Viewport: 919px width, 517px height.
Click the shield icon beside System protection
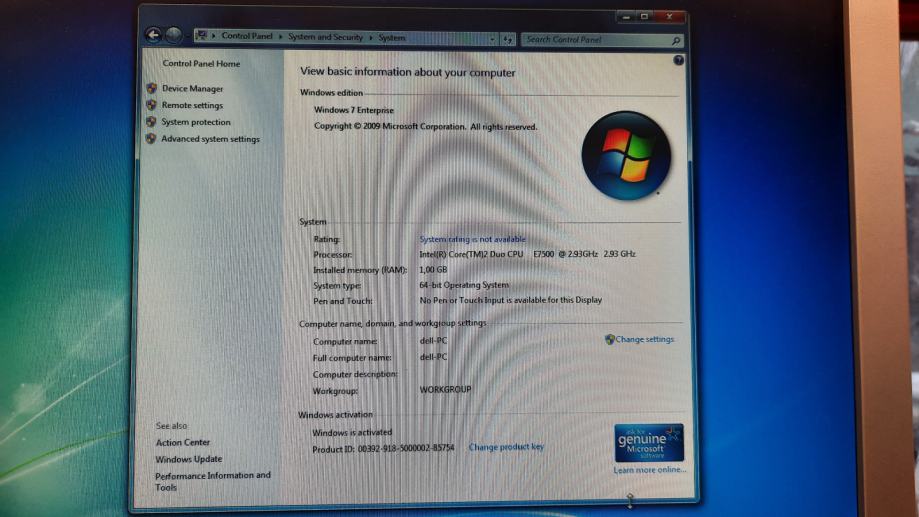[x=151, y=122]
